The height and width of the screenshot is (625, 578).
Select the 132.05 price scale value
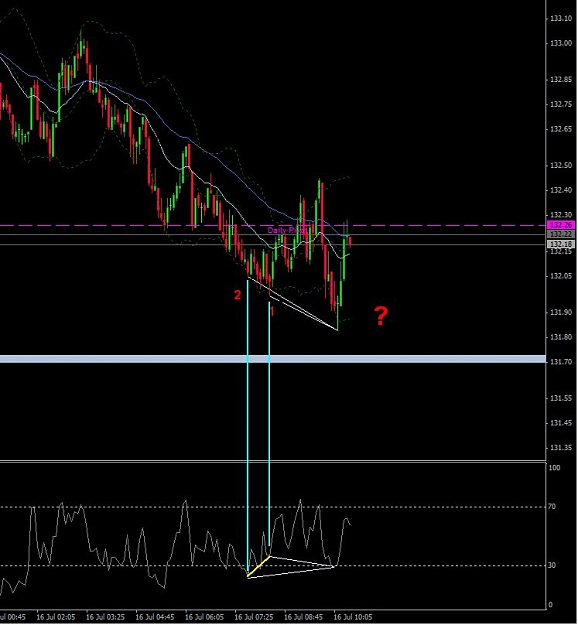coord(560,276)
